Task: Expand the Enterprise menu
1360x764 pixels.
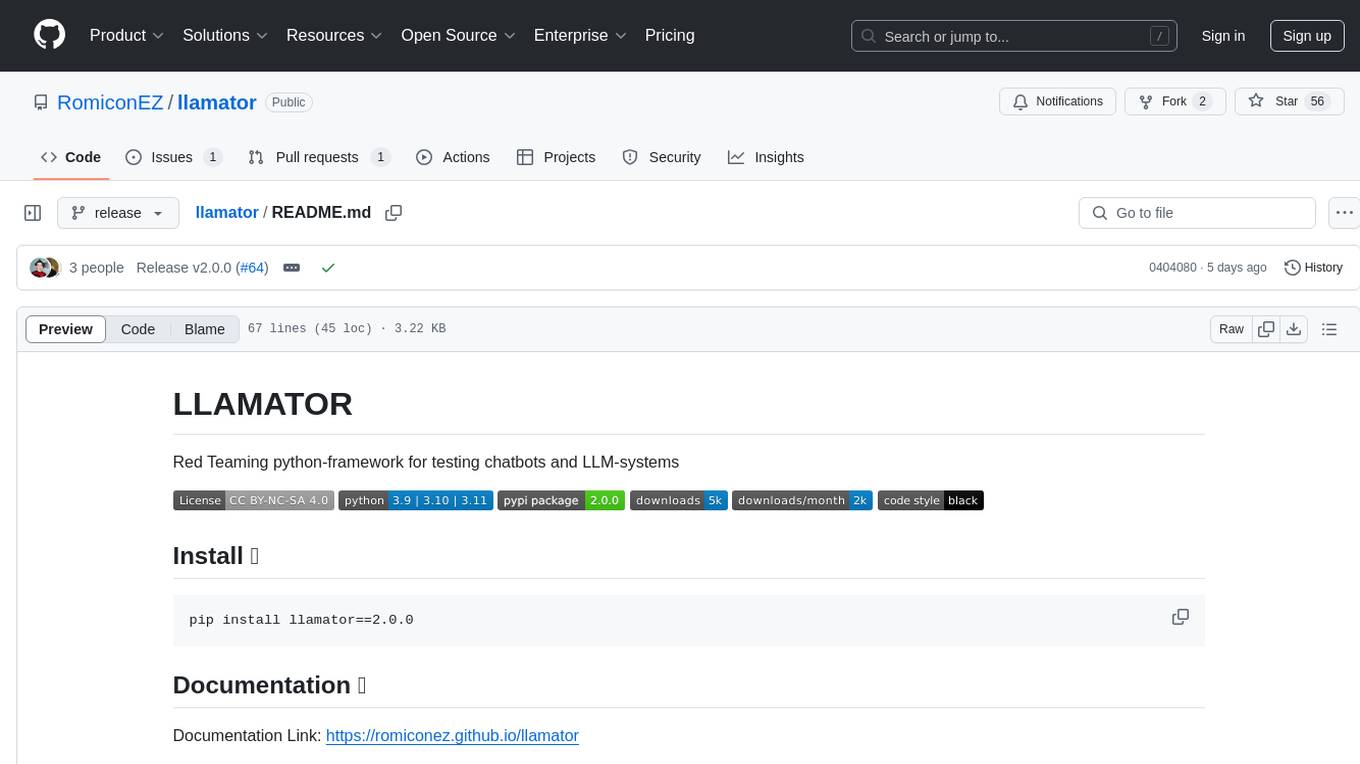Action: tap(580, 35)
